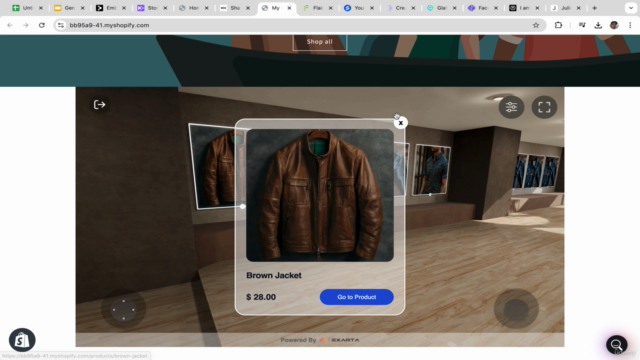Screen dimensions: 640x360
Task: Click the Shop all button
Action: click(x=320, y=42)
